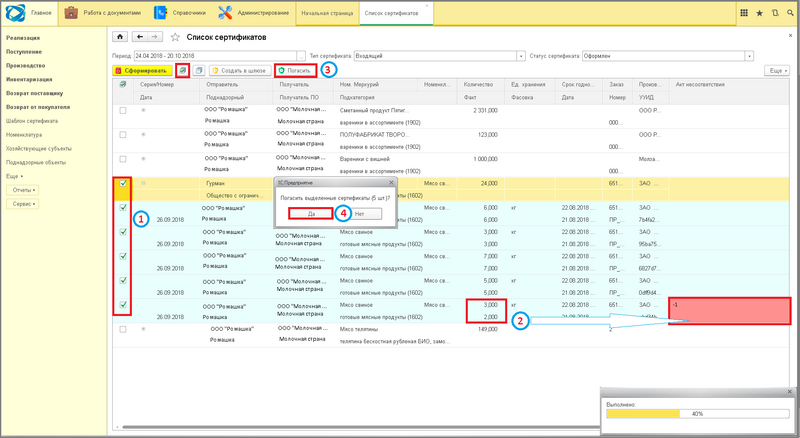
Task: Open the Отчеты dropdown
Action: (22, 190)
